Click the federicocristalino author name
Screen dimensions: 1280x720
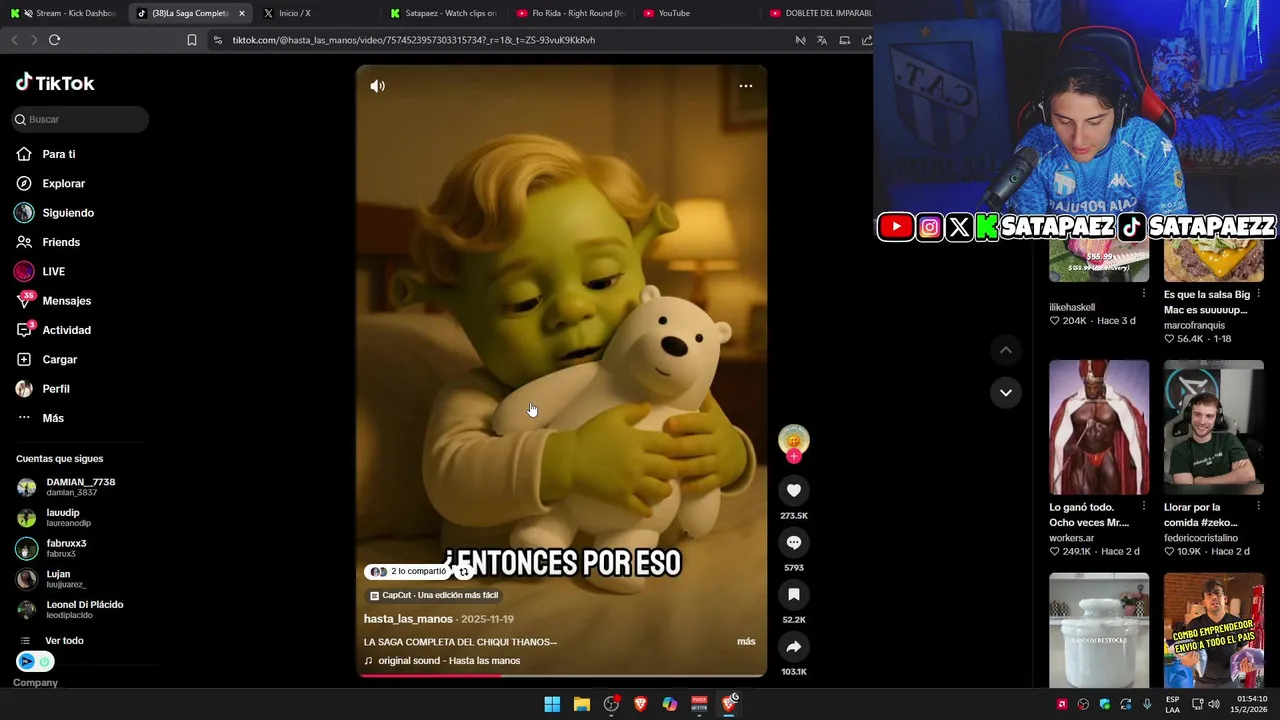(1201, 538)
